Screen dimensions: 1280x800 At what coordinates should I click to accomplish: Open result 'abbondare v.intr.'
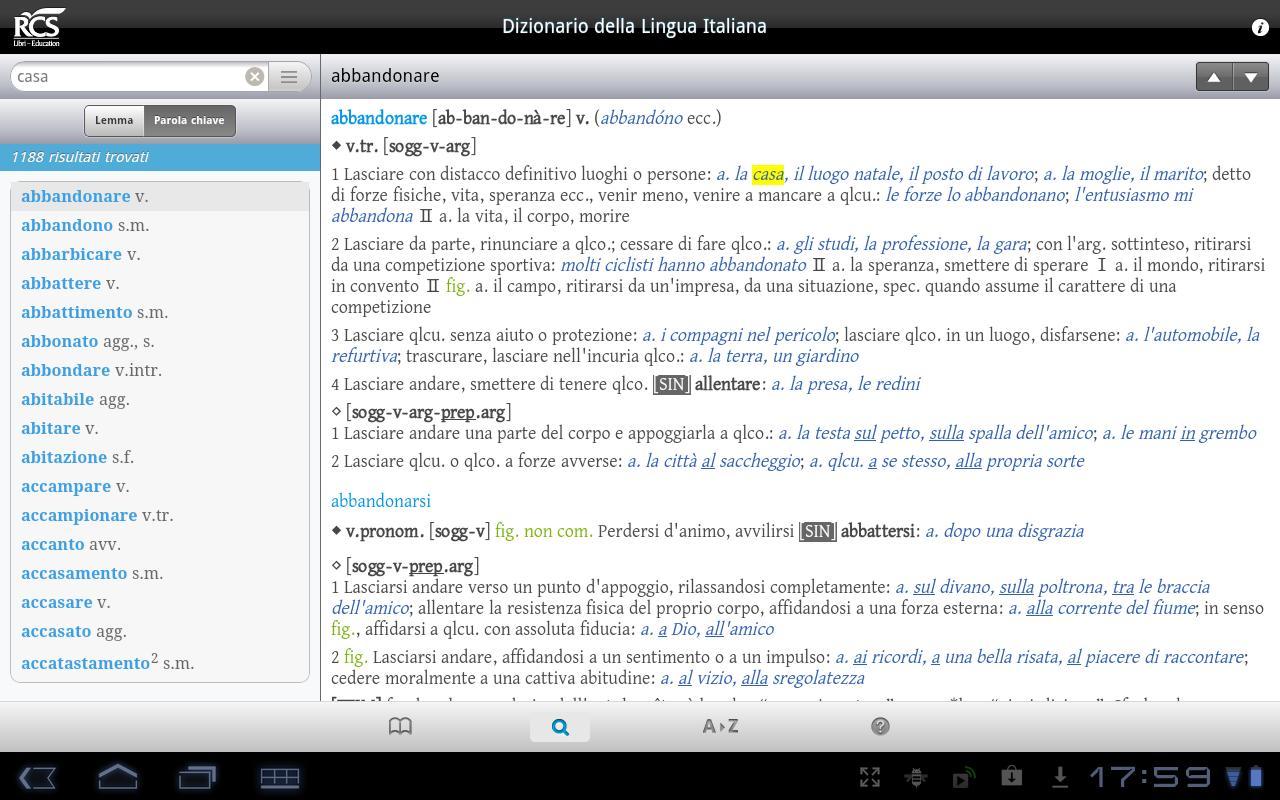pyautogui.click(x=160, y=370)
